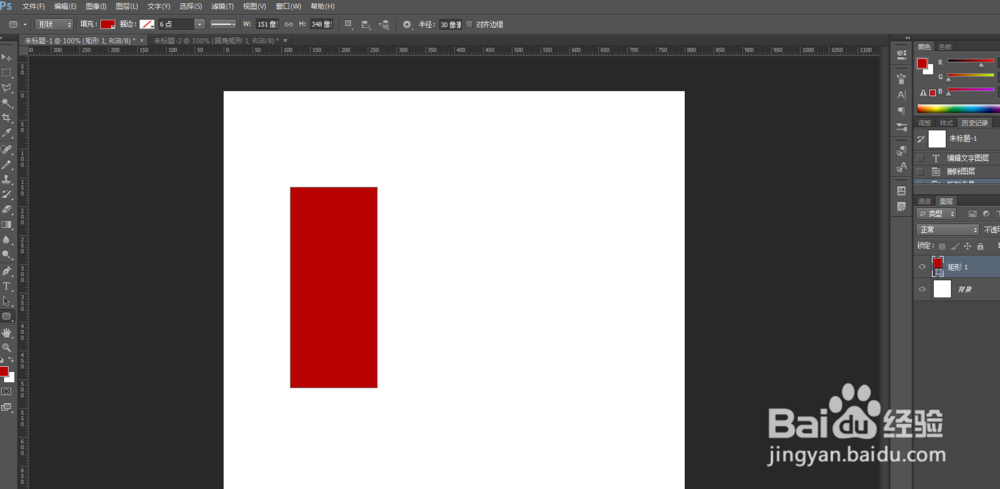This screenshot has height=489, width=1000.
Task: Toggle lock position for layer
Action: tap(967, 246)
